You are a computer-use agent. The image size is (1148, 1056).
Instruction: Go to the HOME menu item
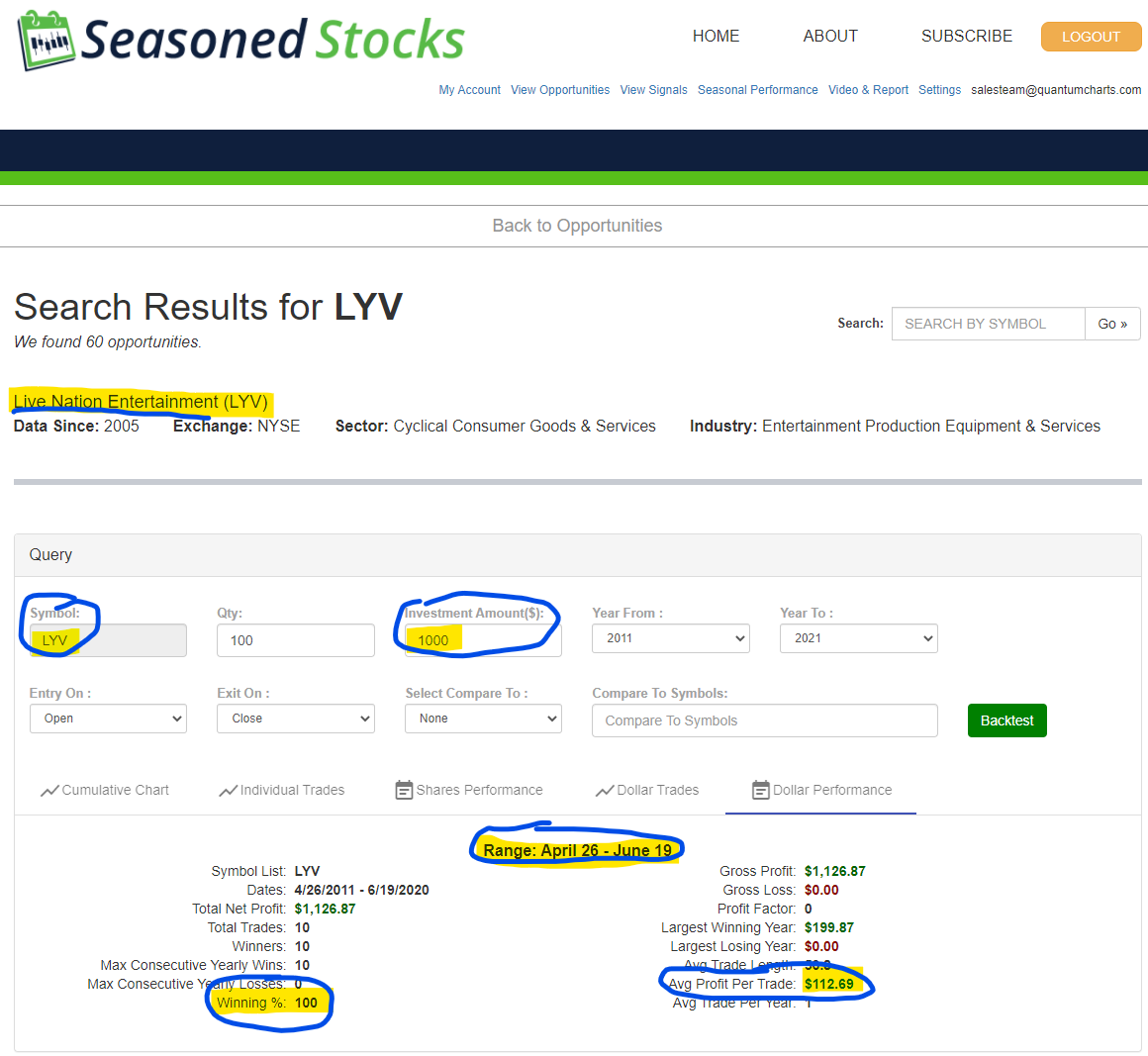click(717, 36)
